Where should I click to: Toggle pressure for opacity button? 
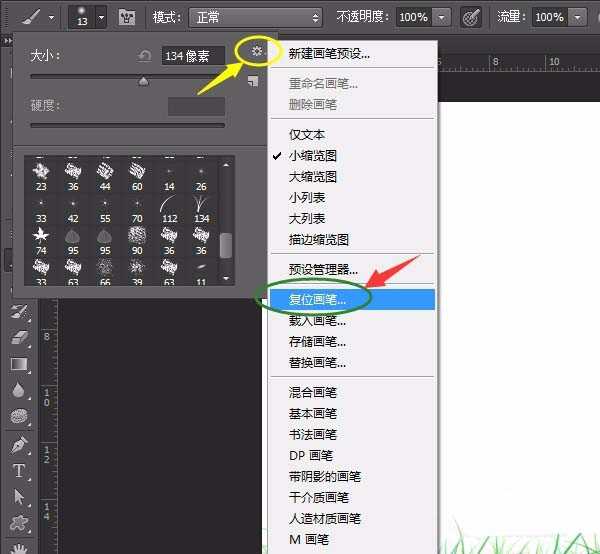pos(470,17)
